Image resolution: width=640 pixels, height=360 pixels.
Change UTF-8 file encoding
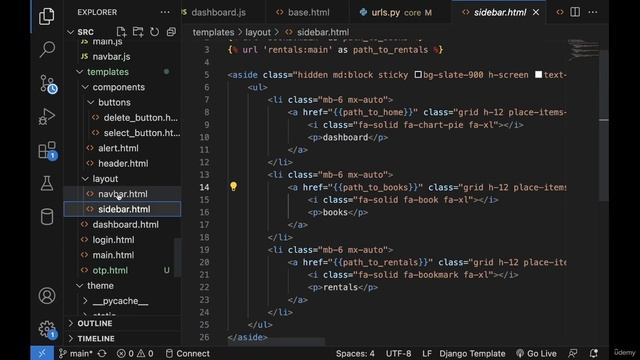click(398, 353)
